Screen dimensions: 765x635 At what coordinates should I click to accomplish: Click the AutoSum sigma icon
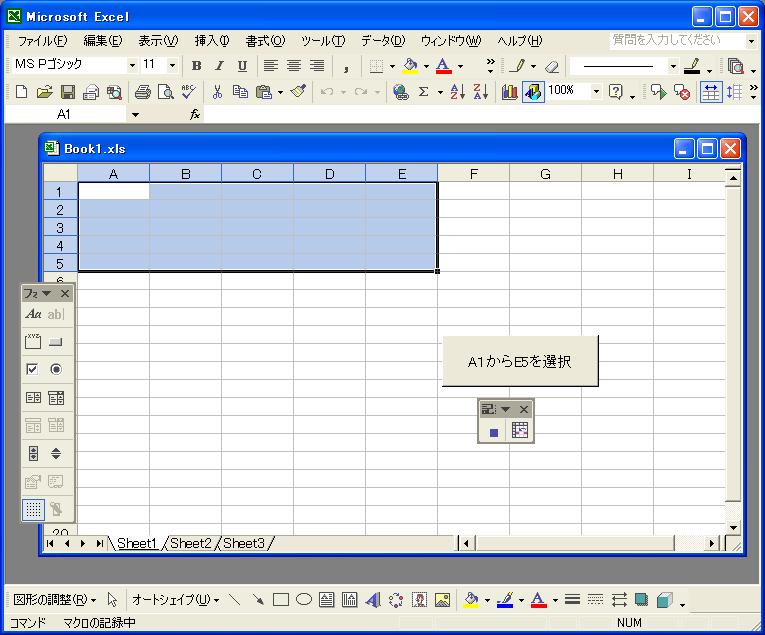point(423,91)
